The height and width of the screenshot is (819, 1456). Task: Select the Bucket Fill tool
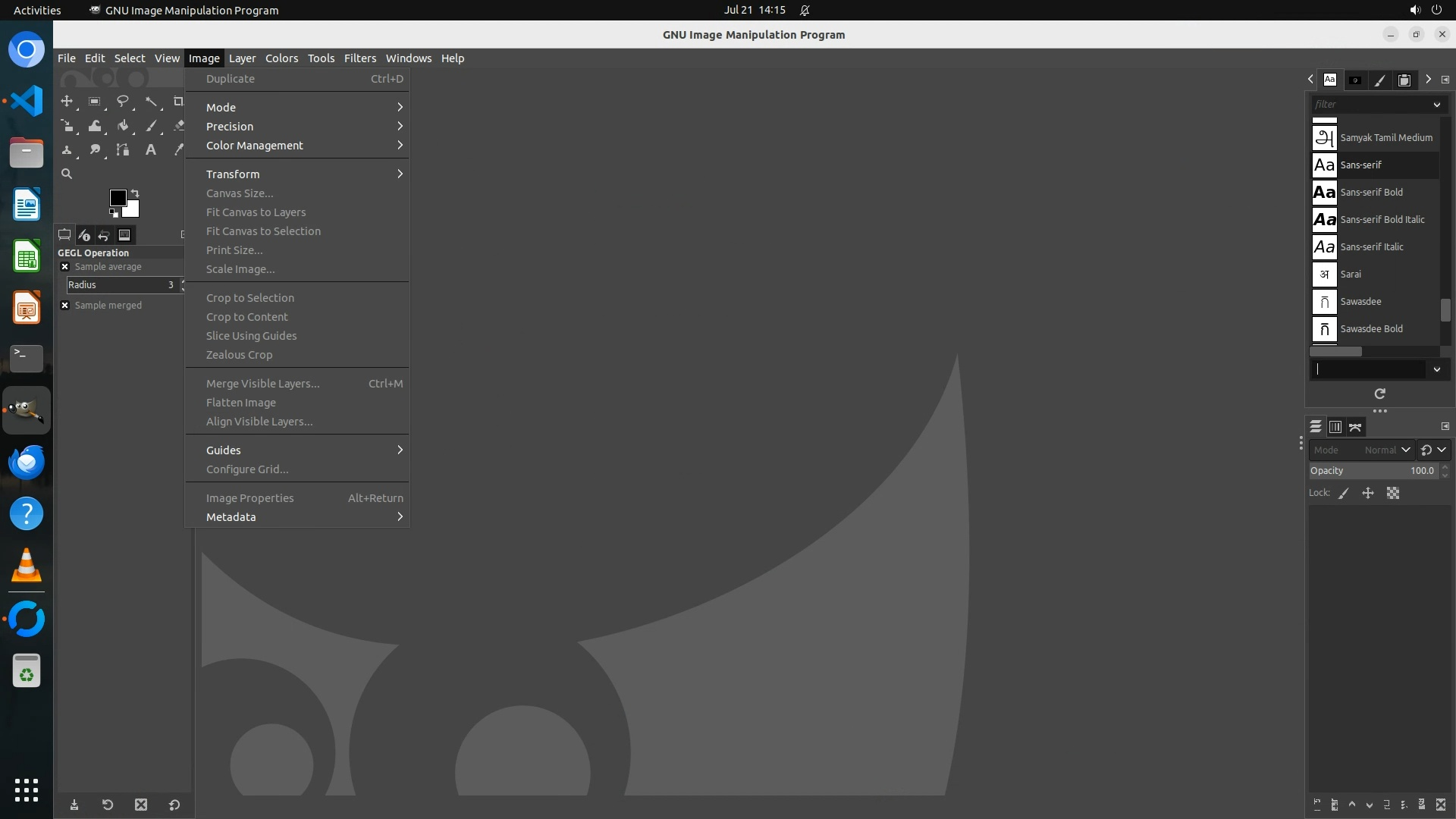click(122, 126)
